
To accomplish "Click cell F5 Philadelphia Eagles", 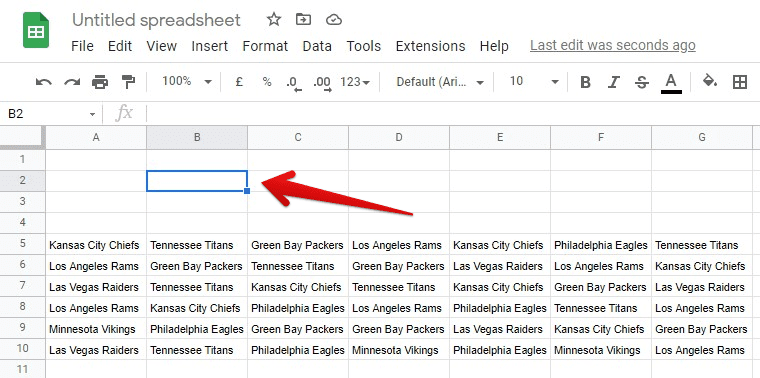I will coord(601,245).
